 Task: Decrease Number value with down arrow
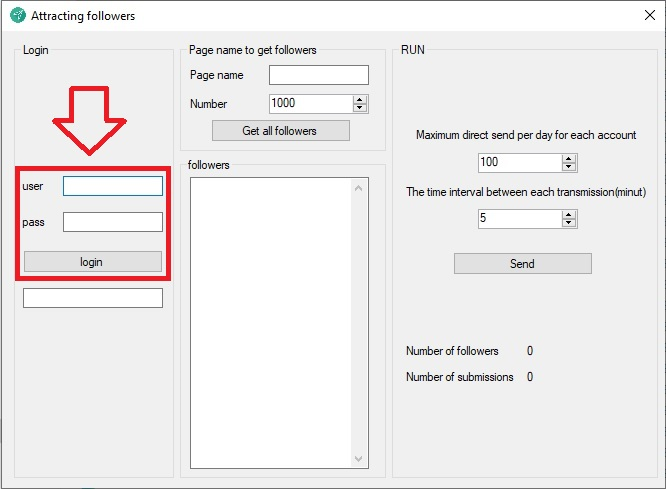(x=360, y=108)
